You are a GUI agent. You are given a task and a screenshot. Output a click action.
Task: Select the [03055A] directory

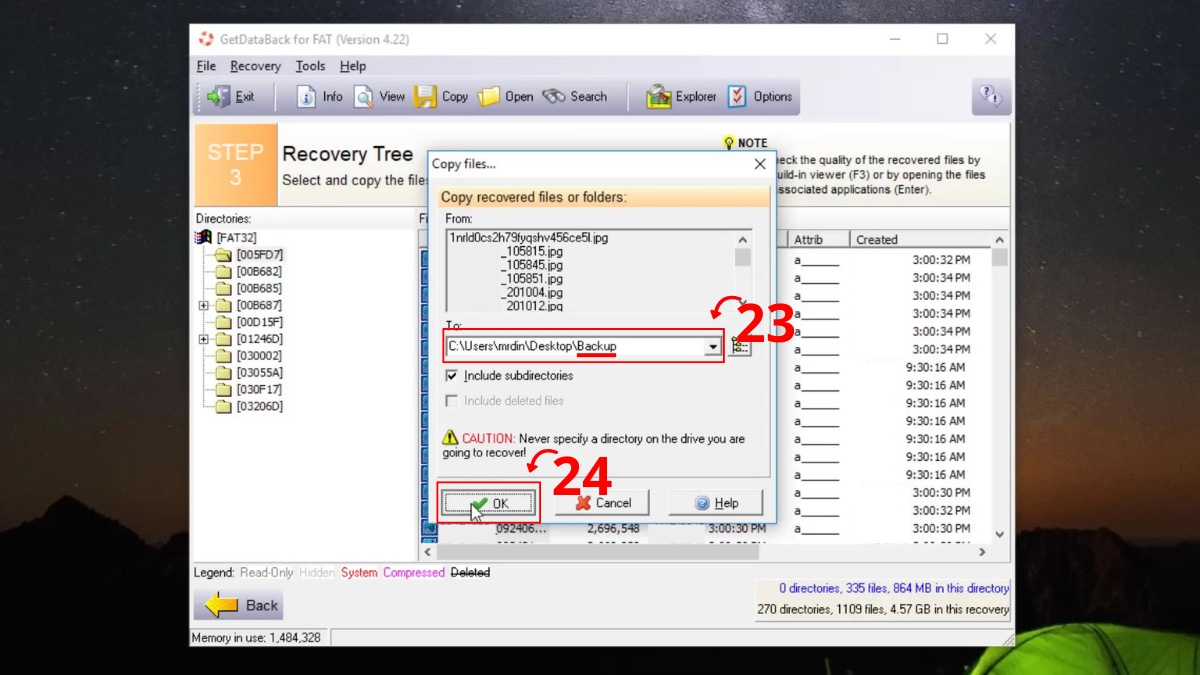click(x=259, y=373)
